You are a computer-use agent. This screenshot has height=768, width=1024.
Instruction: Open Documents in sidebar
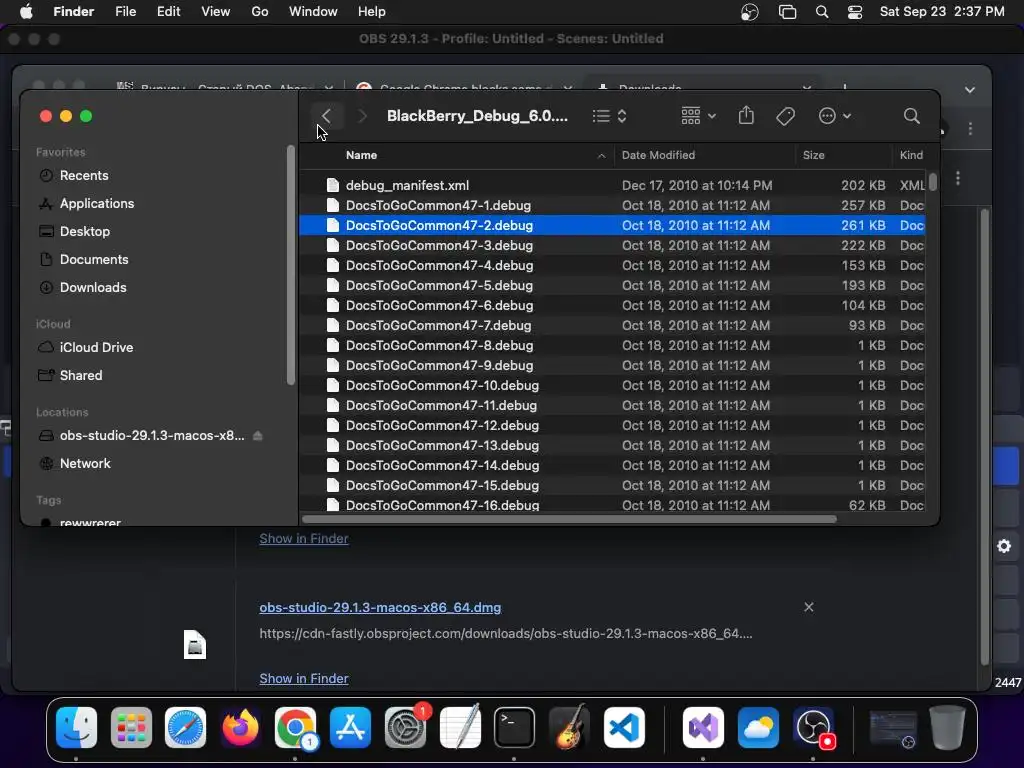click(x=94, y=260)
